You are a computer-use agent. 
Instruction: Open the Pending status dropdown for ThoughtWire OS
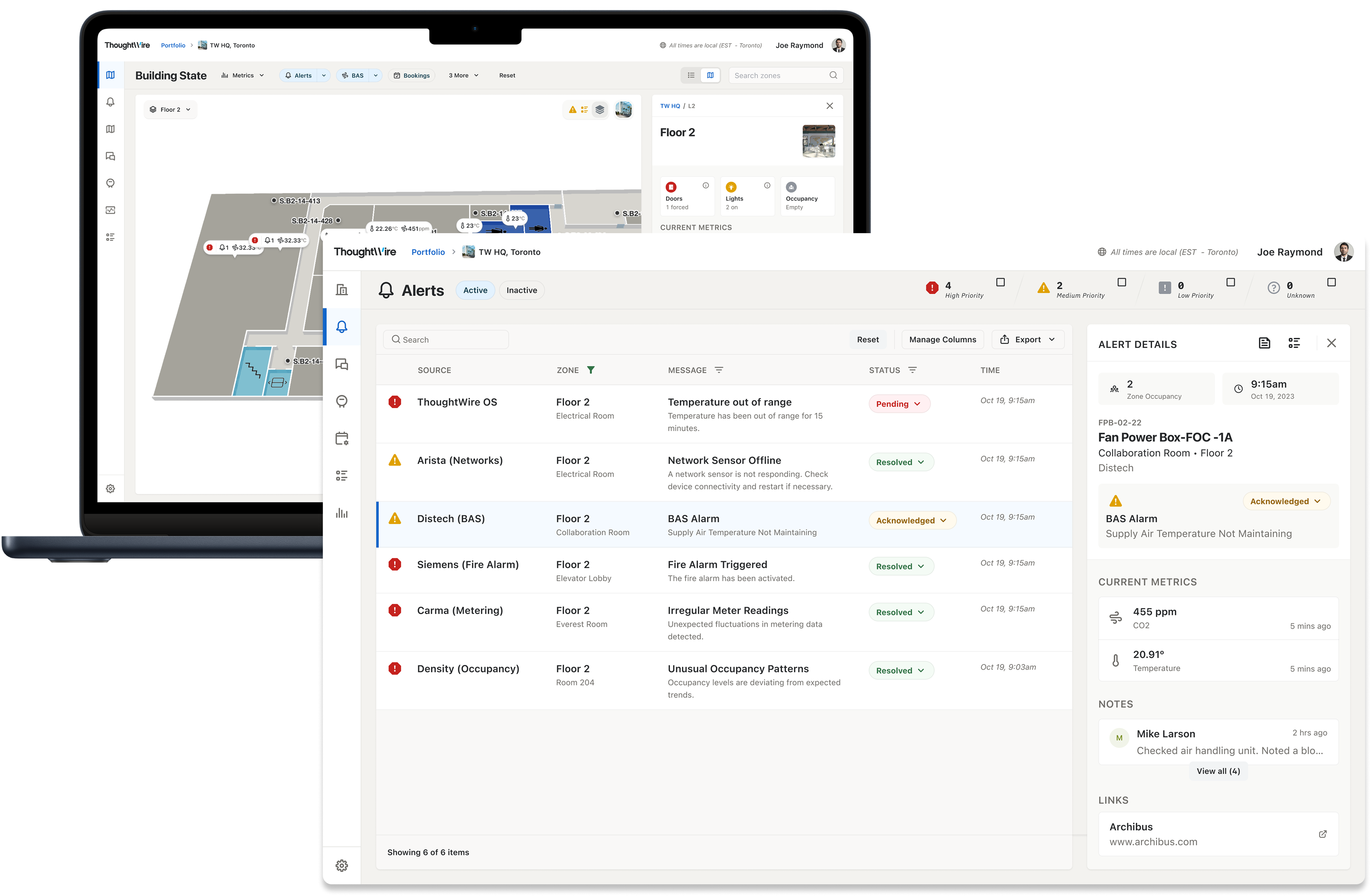click(x=899, y=404)
